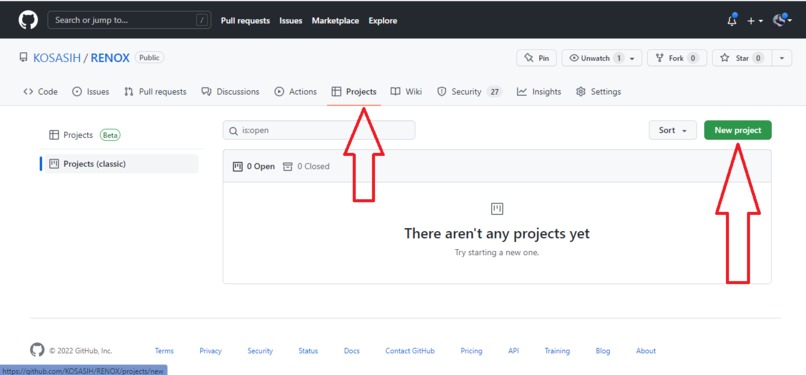806x375 pixels.
Task: Open the Docs footer link
Action: pos(352,351)
